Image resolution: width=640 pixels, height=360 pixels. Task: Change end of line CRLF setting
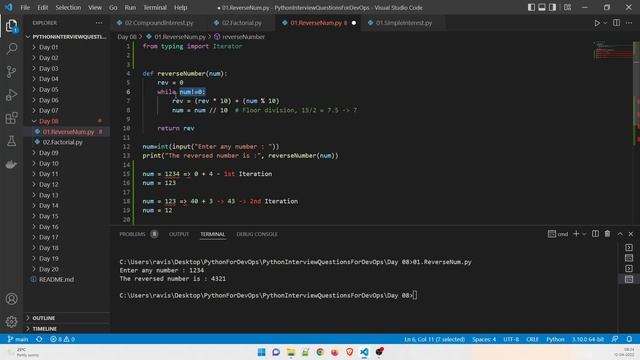pyautogui.click(x=532, y=339)
